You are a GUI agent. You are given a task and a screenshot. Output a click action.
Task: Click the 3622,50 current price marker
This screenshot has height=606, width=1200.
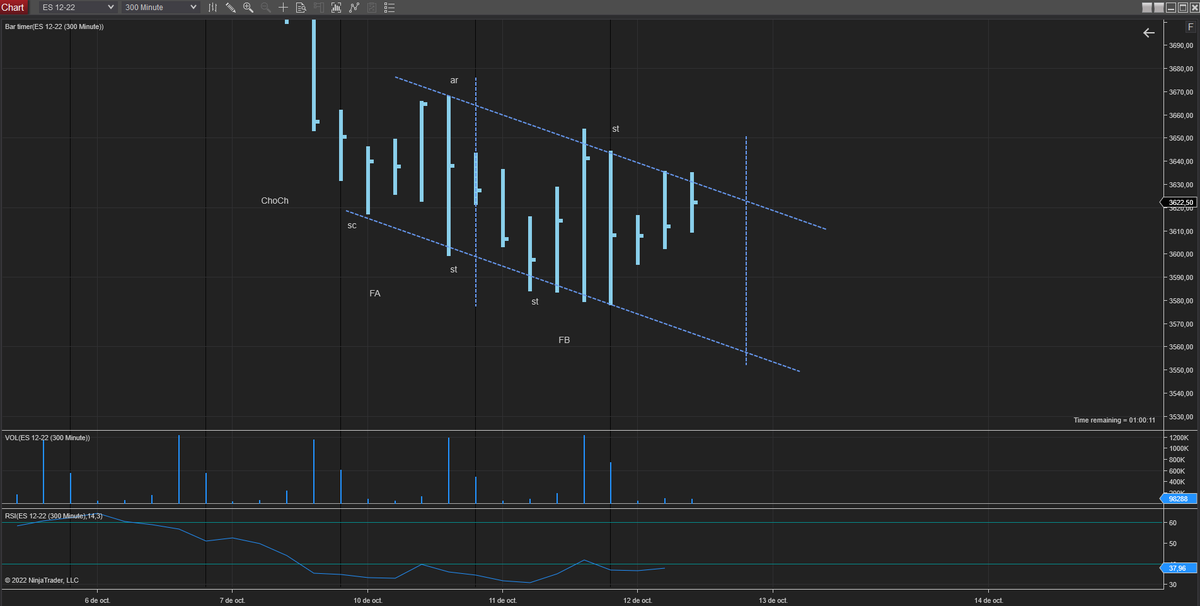pos(1179,203)
